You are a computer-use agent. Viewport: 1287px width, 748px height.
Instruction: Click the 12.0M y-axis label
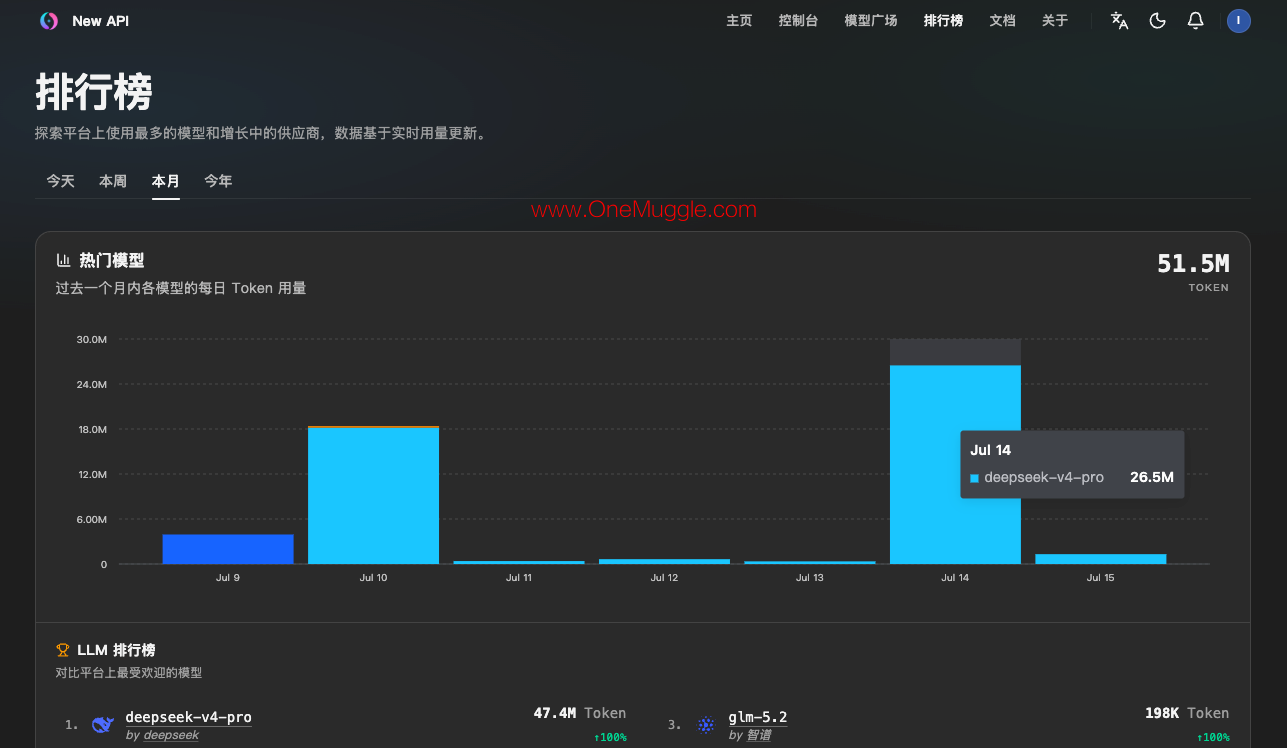click(x=91, y=475)
